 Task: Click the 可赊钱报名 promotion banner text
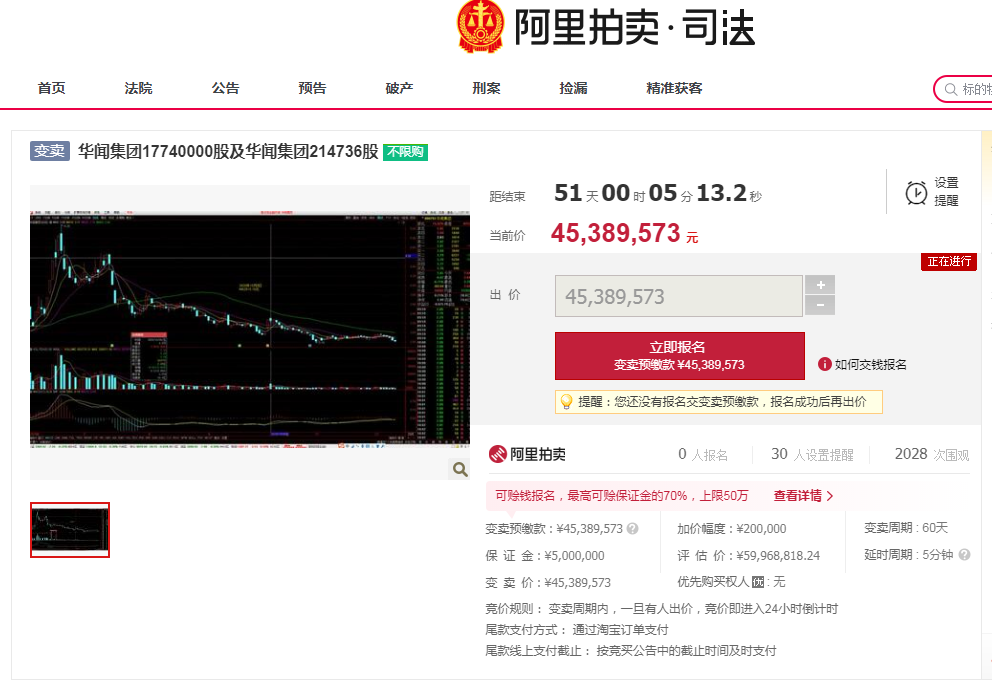(621, 495)
